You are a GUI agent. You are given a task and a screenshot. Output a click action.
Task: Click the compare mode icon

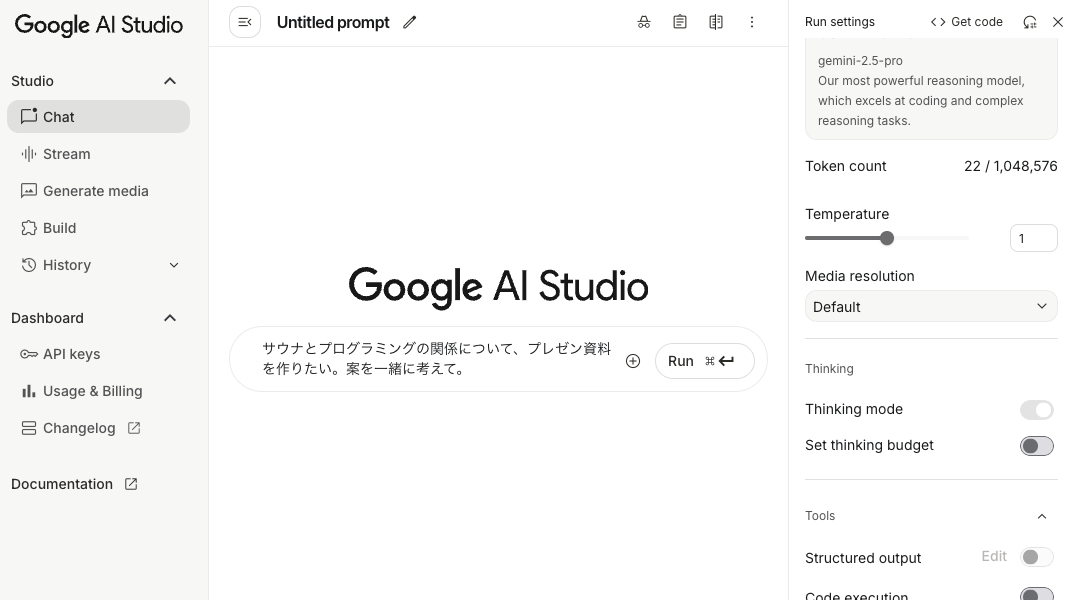point(716,22)
